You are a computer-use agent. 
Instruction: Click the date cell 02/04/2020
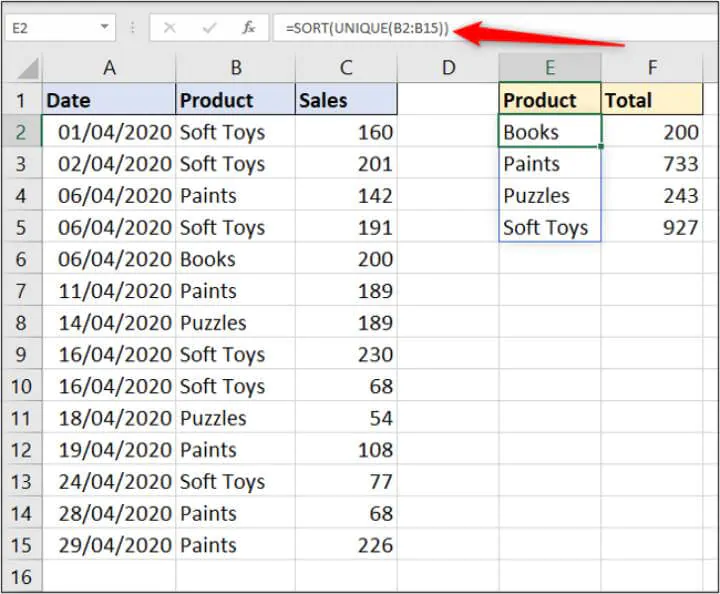[x=109, y=163]
